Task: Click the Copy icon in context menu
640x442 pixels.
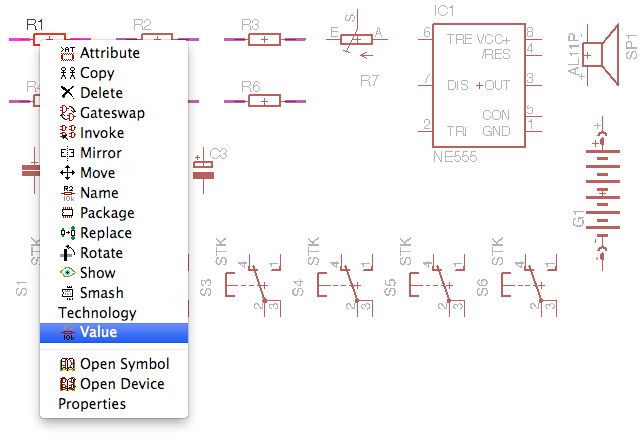Action: tap(68, 73)
